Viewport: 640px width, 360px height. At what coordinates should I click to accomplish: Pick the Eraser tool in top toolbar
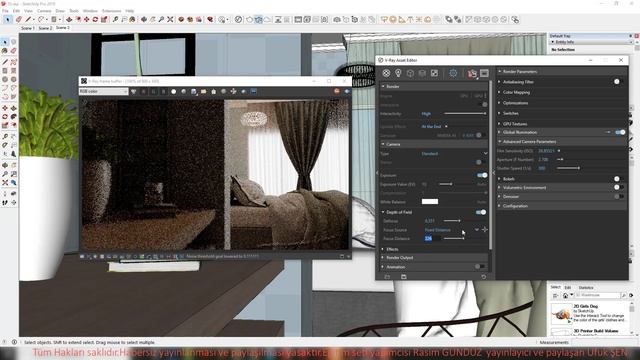19,19
